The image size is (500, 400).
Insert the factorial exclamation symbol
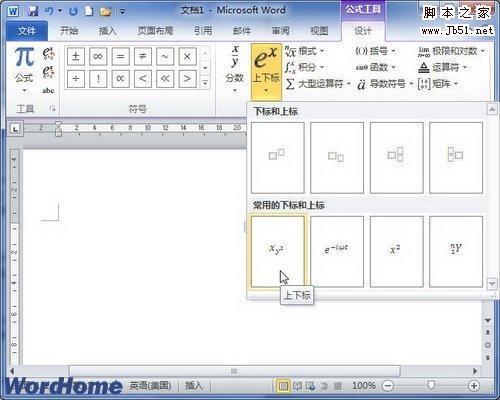[x=98, y=79]
